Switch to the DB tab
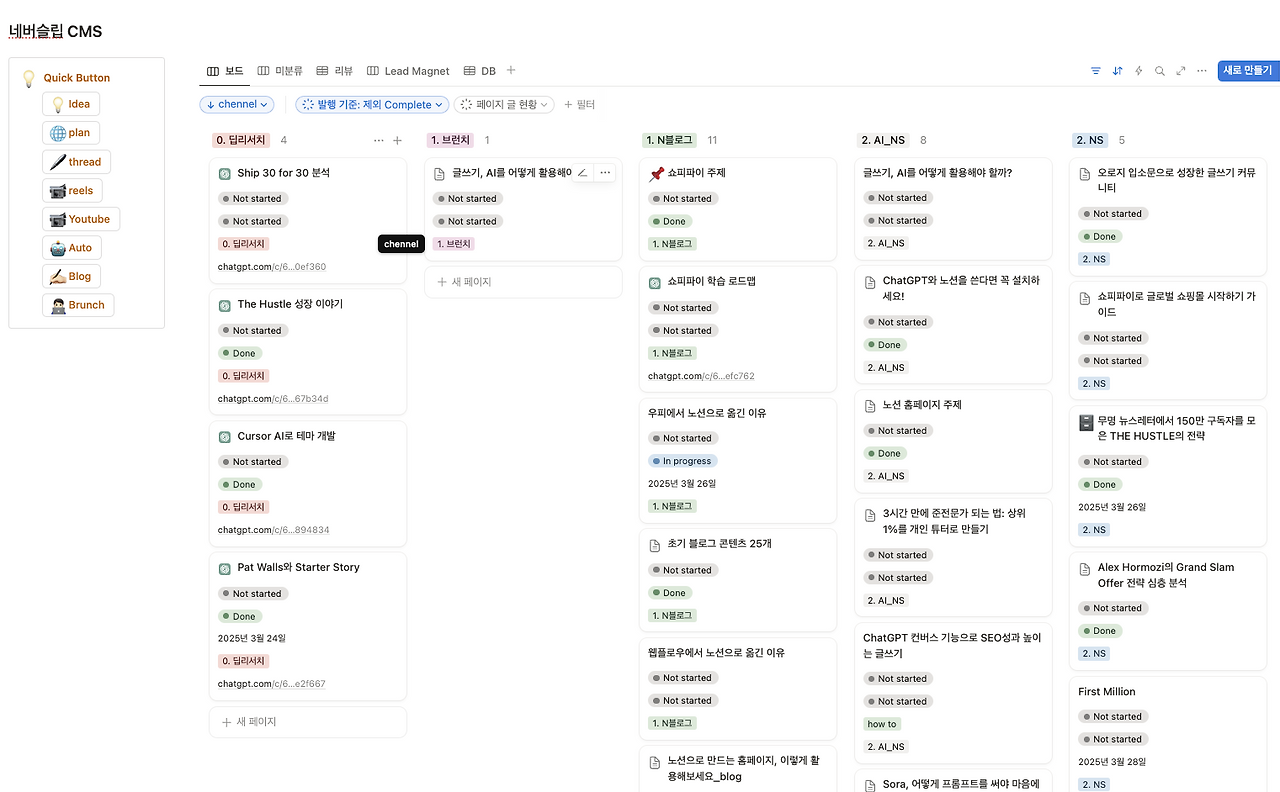The width and height of the screenshot is (1280, 792). [479, 71]
